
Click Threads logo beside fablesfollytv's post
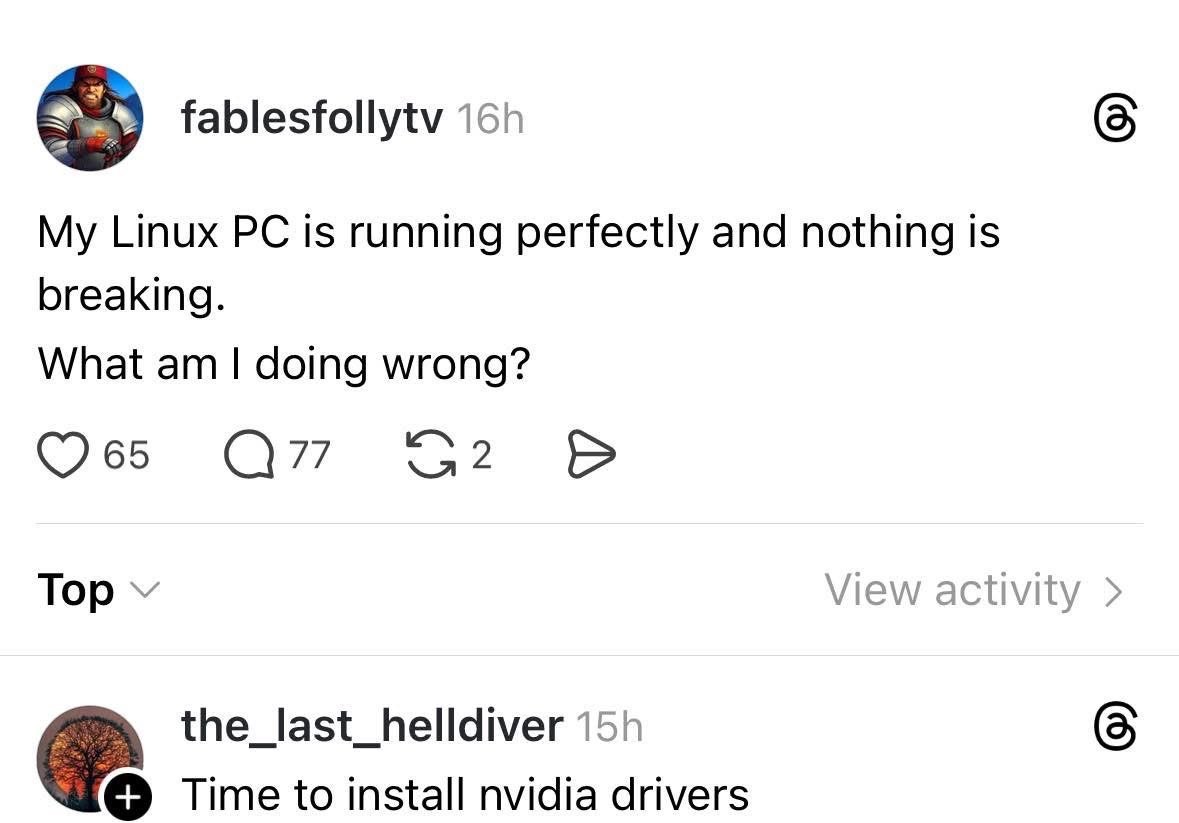1115,121
